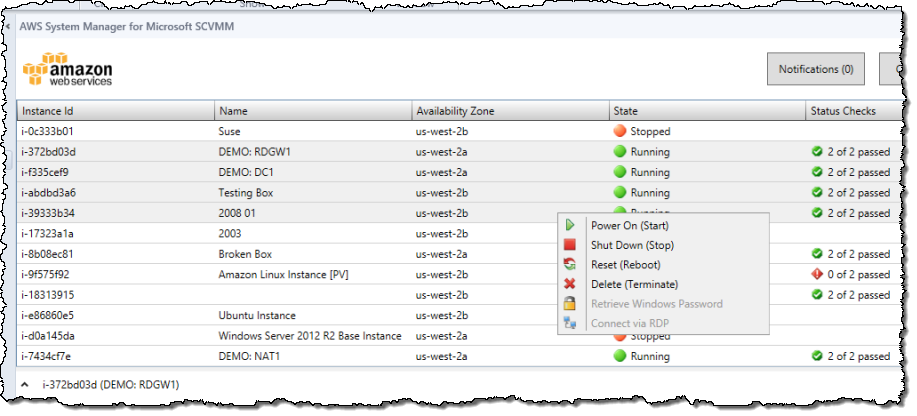Click Windows Server 2012 R2 Base Instance name

pyautogui.click(x=310, y=336)
